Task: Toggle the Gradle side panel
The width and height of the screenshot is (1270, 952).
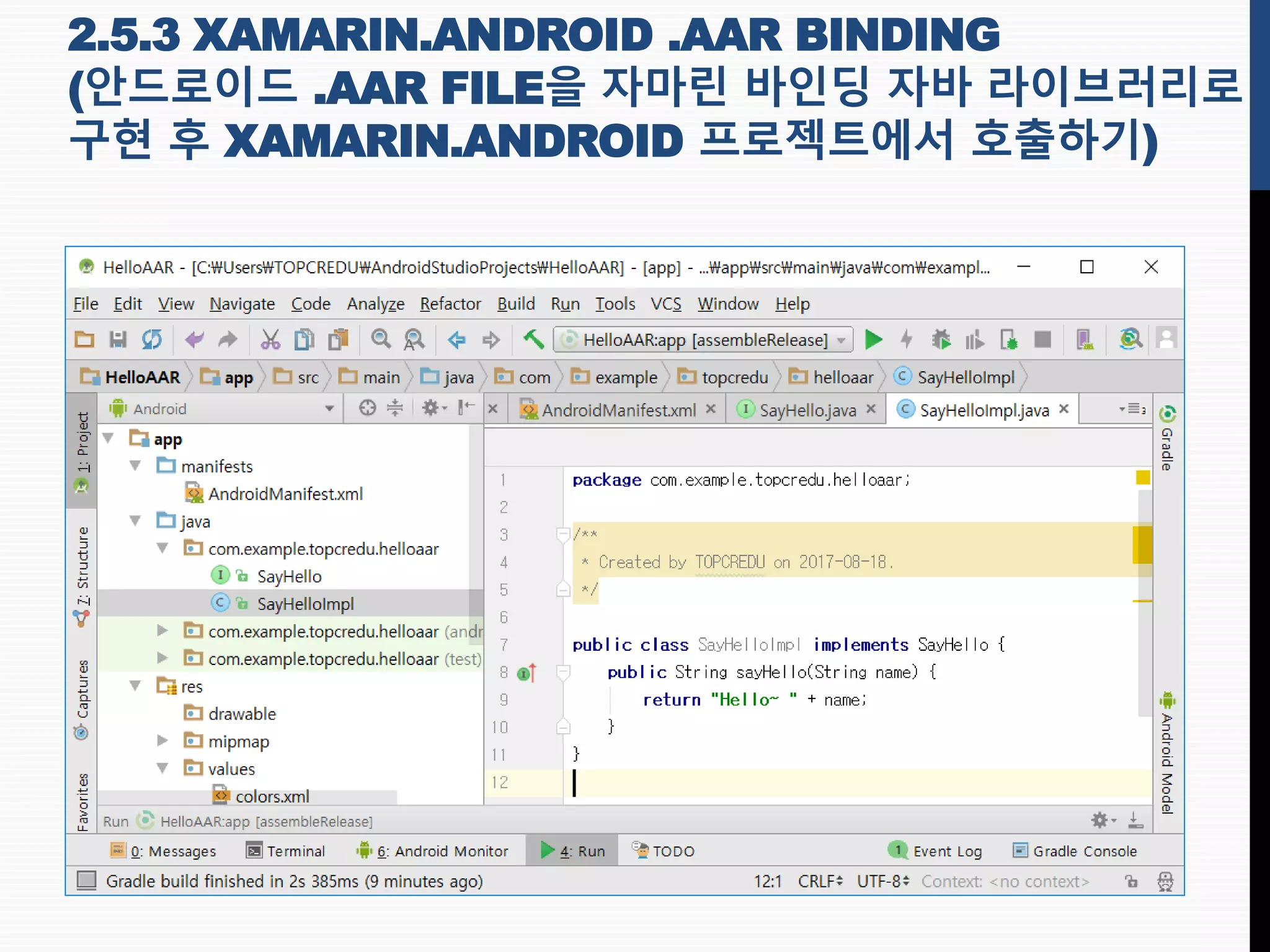Action: click(1167, 438)
